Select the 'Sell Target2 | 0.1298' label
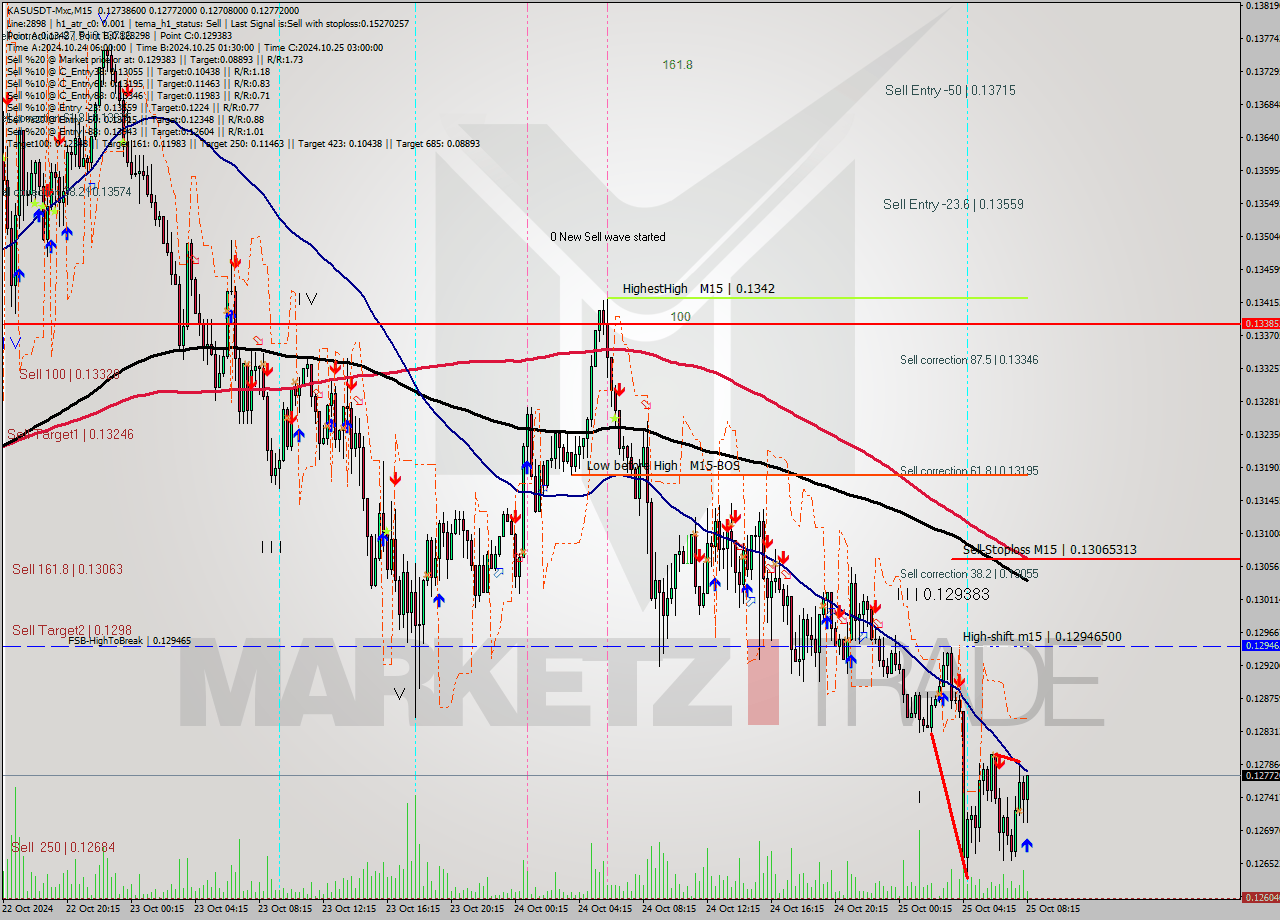The width and height of the screenshot is (1280, 920). pyautogui.click(x=71, y=630)
